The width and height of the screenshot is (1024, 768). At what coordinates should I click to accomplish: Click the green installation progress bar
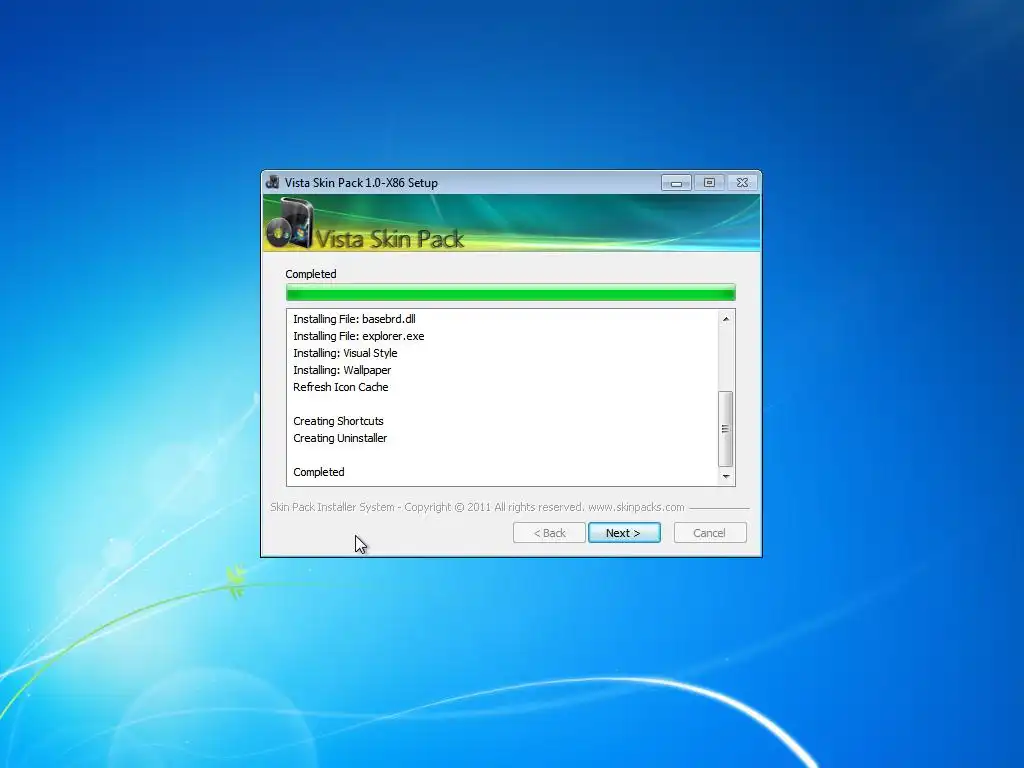tap(511, 293)
